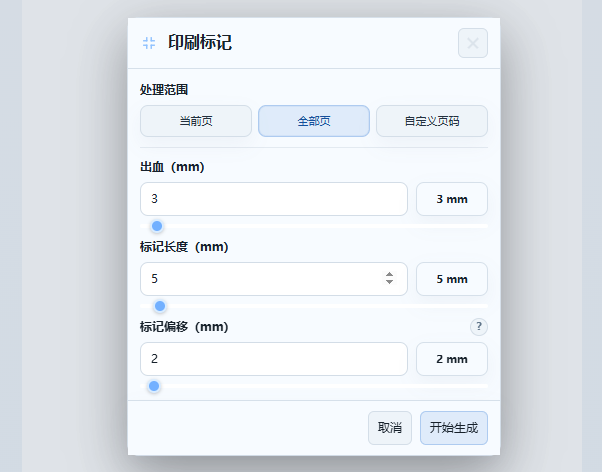Image resolution: width=602 pixels, height=472 pixels.
Task: Select the 全部页 range option
Action: tap(314, 121)
